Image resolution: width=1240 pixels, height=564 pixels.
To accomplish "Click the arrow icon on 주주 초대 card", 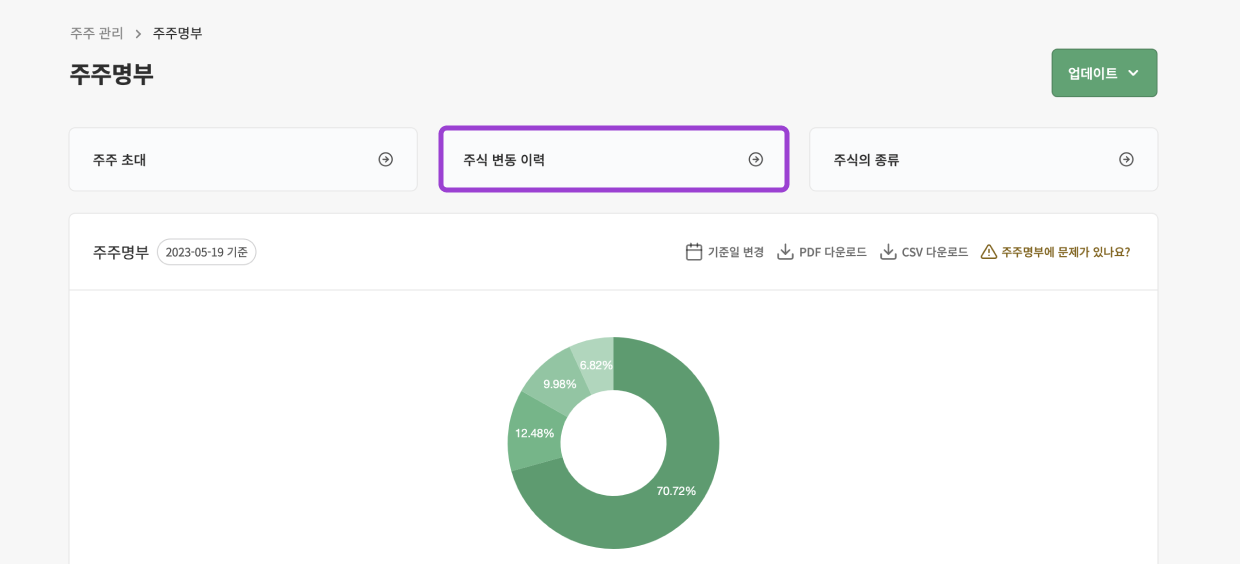I will tap(385, 159).
